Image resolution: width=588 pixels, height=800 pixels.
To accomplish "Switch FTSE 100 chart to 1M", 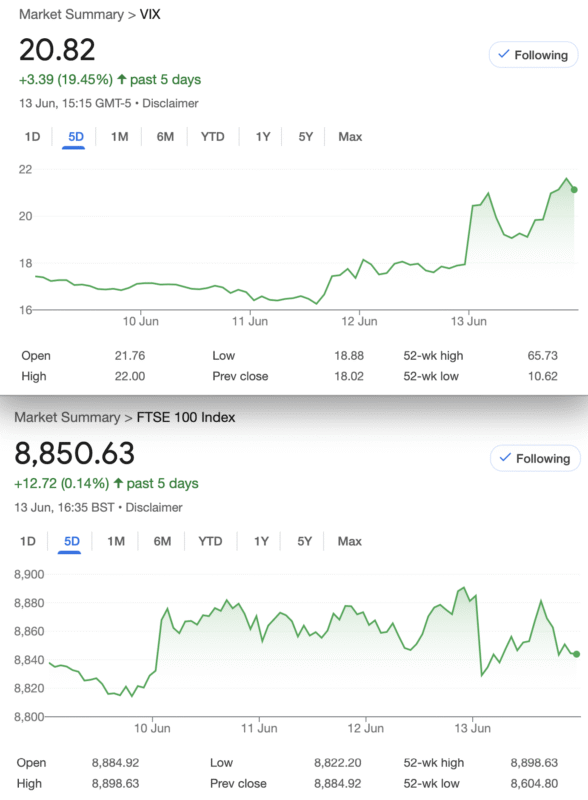I will click(x=116, y=541).
